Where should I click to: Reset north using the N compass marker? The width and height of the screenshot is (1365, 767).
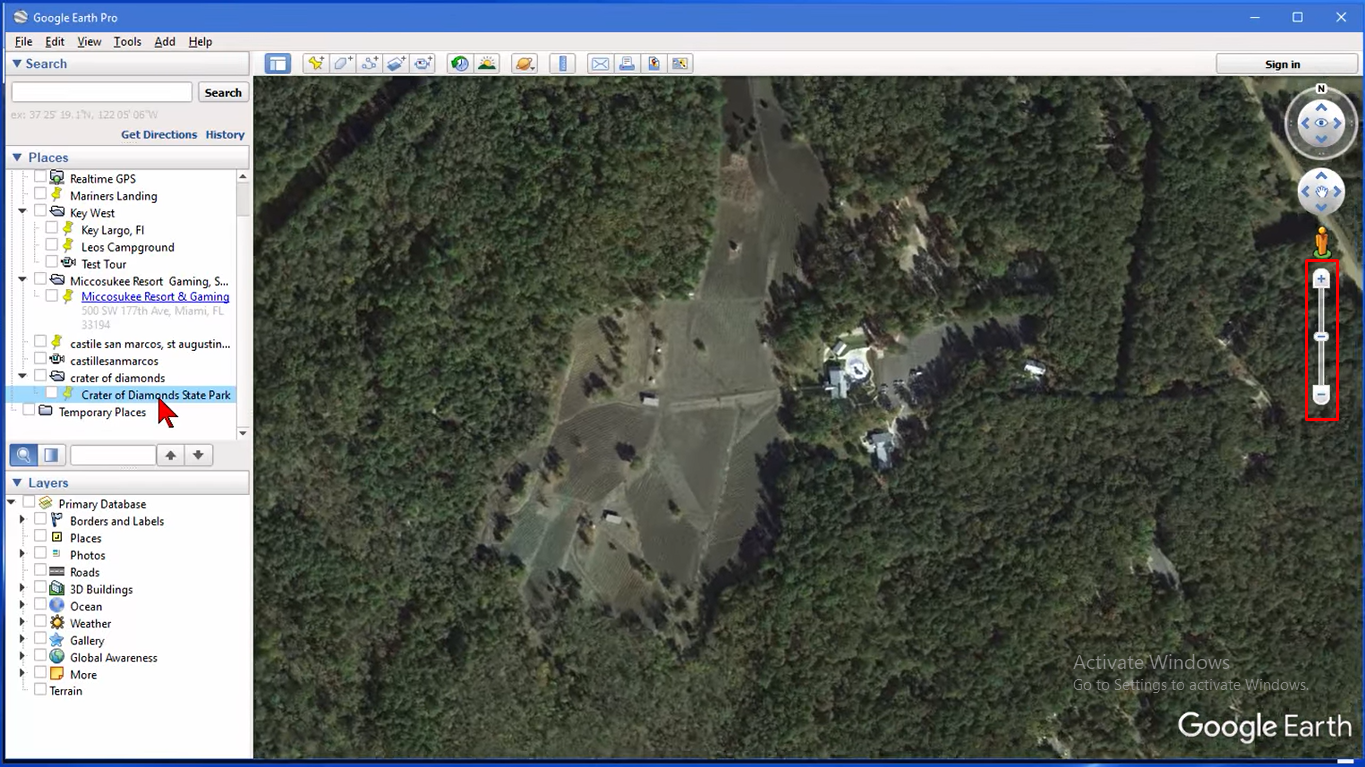pos(1321,89)
